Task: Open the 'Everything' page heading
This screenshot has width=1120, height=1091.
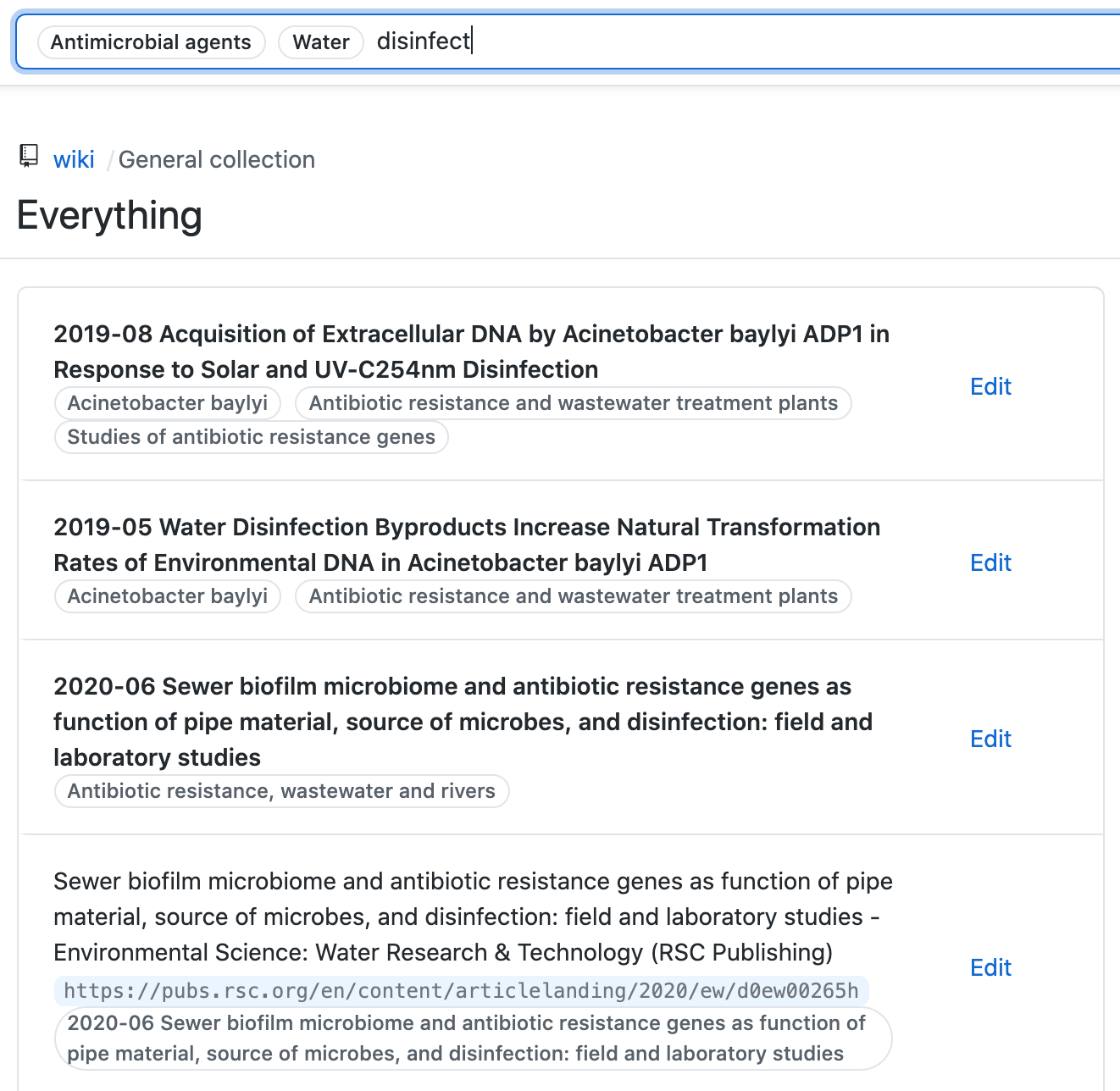Action: click(x=109, y=215)
